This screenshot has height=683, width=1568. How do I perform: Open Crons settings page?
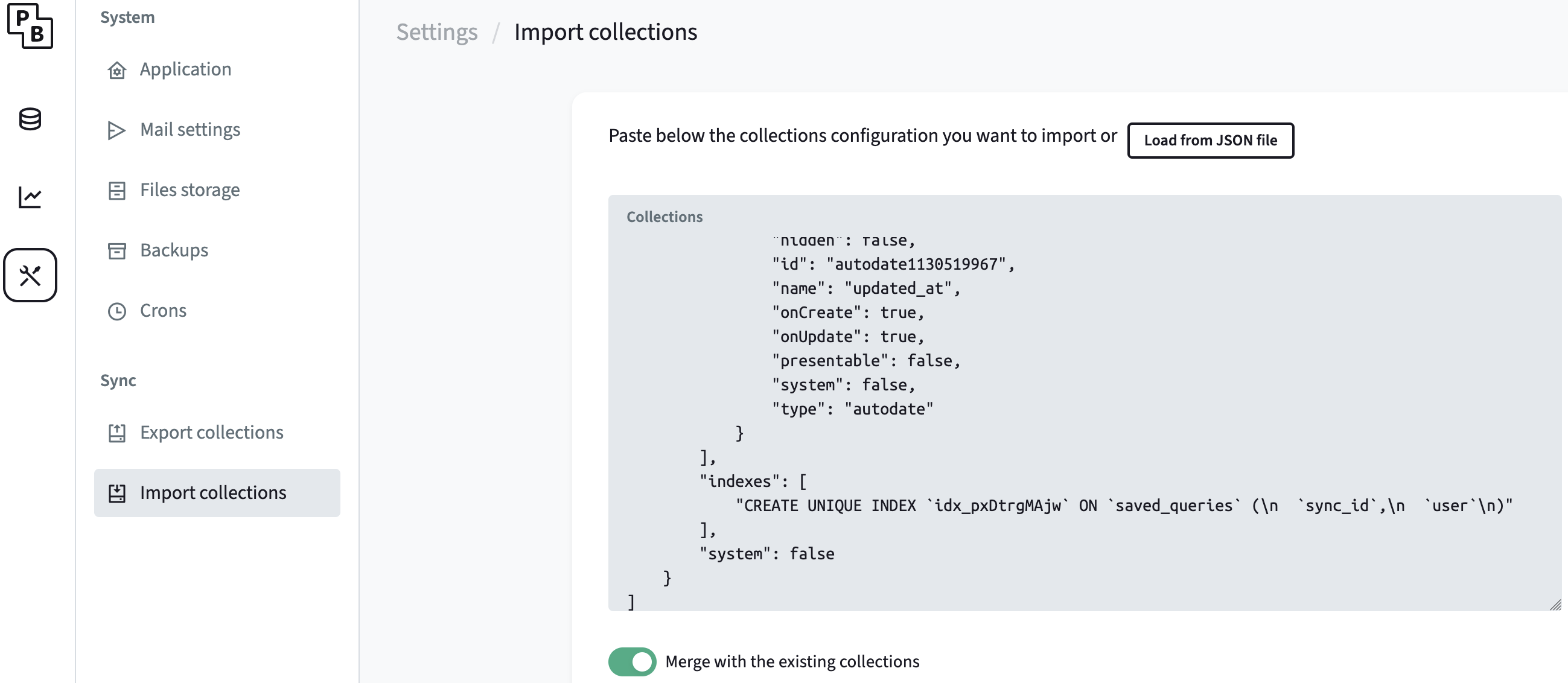click(163, 311)
